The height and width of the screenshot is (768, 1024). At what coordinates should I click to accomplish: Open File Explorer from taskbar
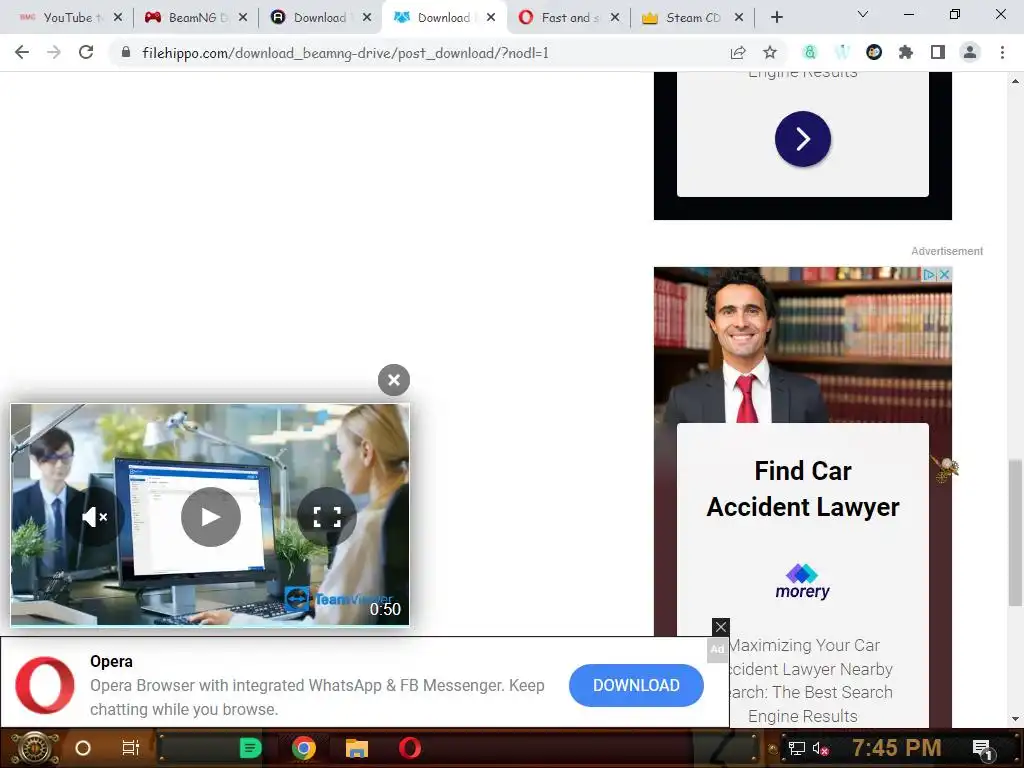tap(357, 748)
